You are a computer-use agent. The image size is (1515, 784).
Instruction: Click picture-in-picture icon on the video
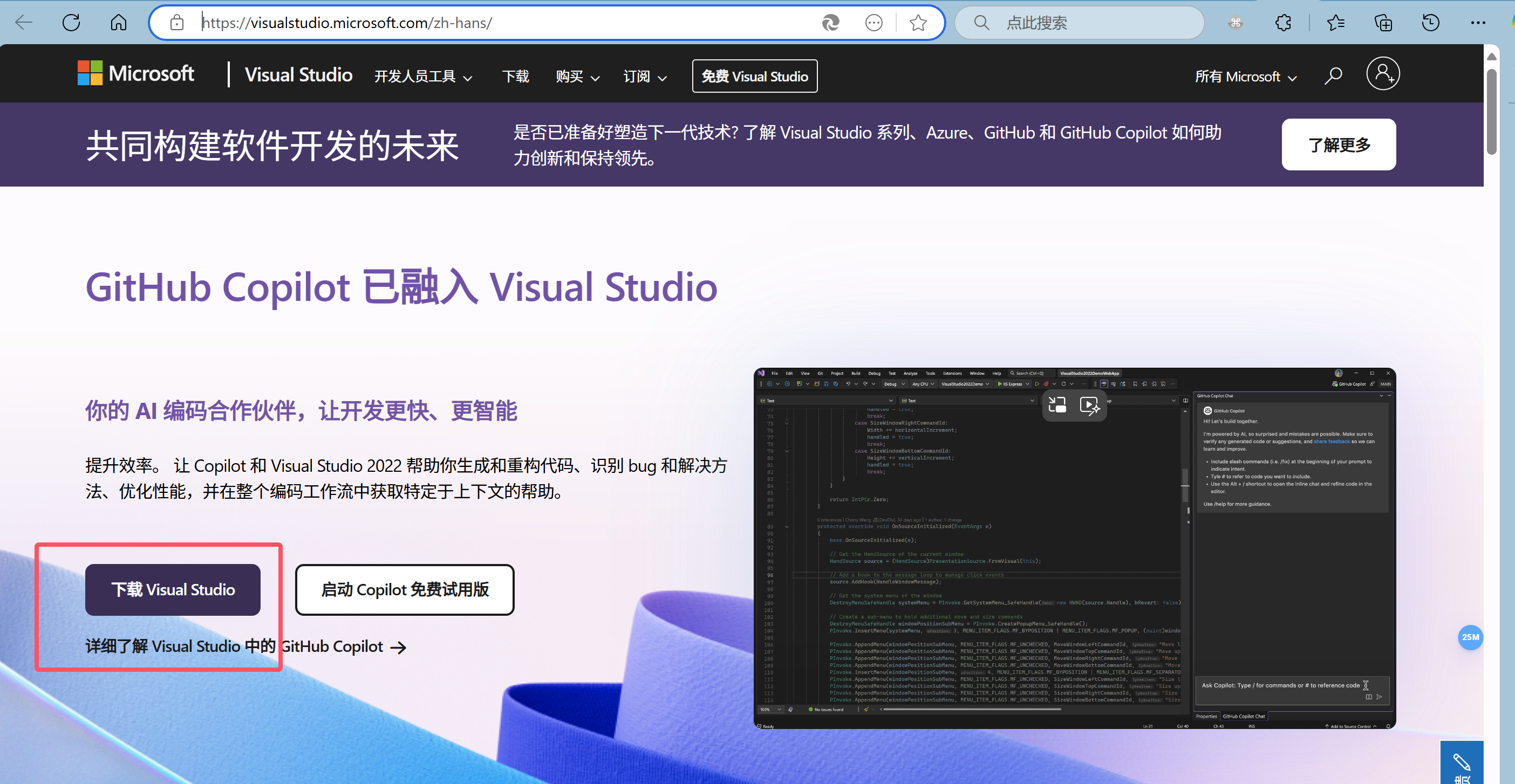pos(1057,405)
